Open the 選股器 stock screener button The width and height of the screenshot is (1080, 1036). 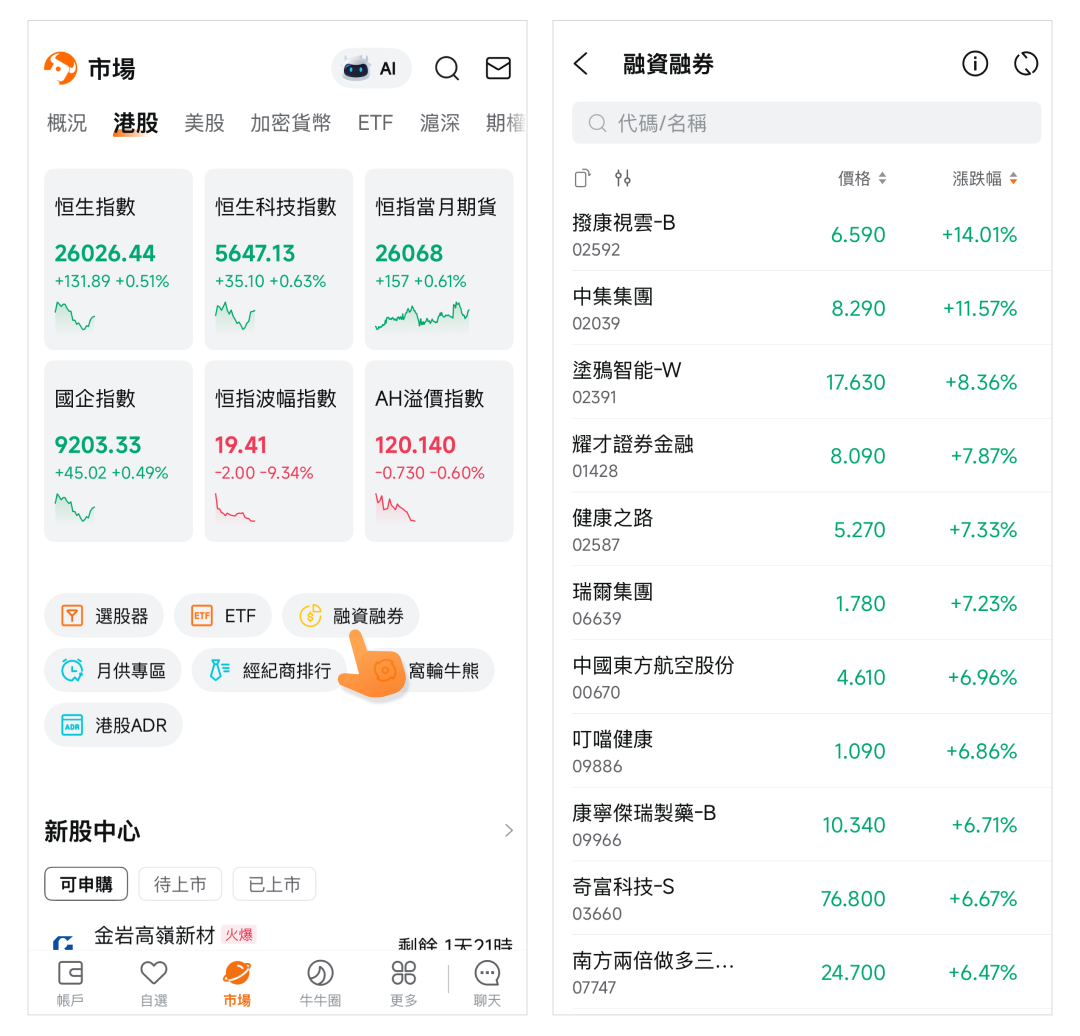tap(104, 616)
